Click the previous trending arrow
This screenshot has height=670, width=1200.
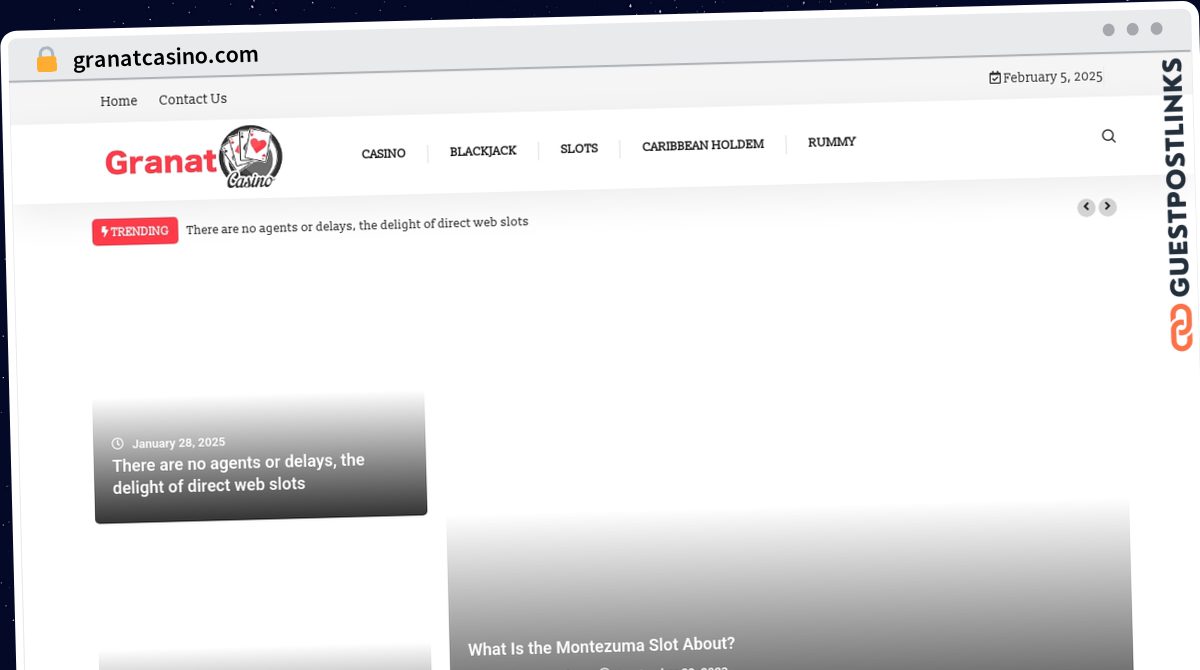tap(1086, 207)
